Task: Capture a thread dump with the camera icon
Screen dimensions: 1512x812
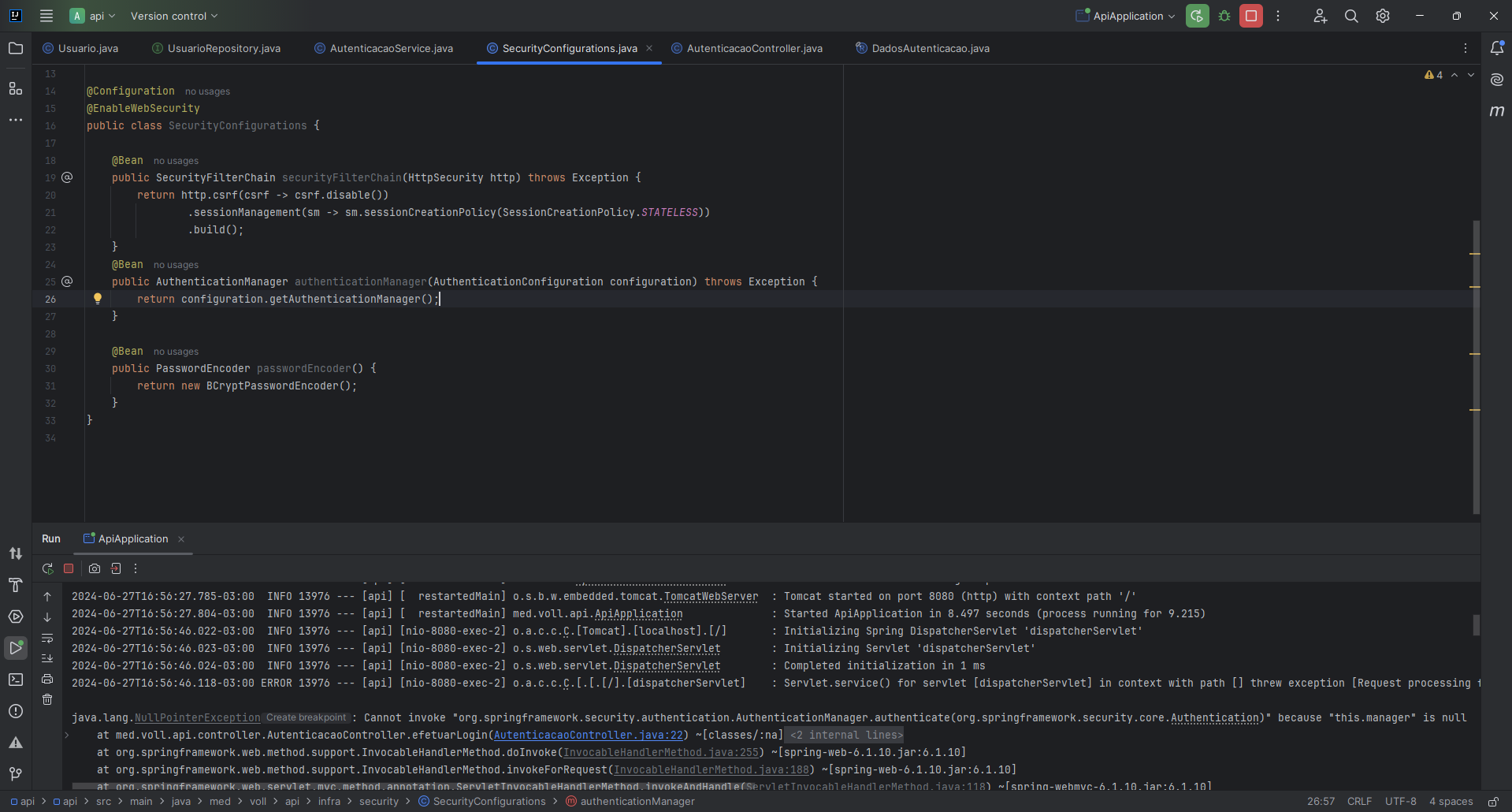Action: (x=95, y=568)
